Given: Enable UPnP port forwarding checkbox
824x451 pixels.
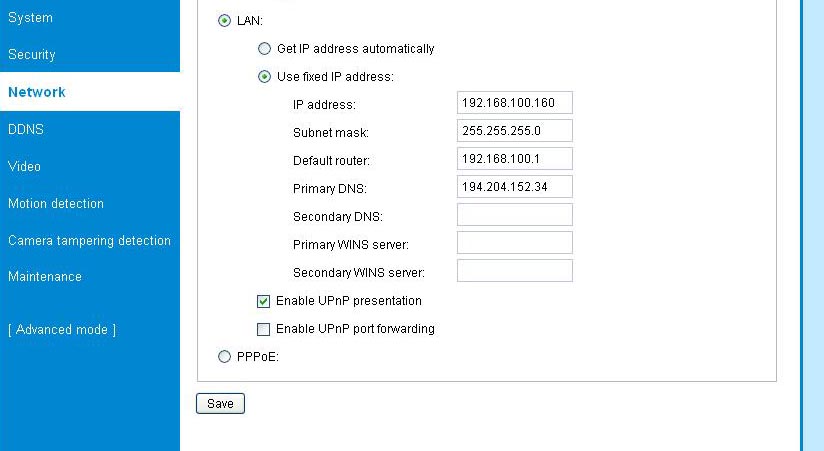Looking at the screenshot, I should click(264, 329).
